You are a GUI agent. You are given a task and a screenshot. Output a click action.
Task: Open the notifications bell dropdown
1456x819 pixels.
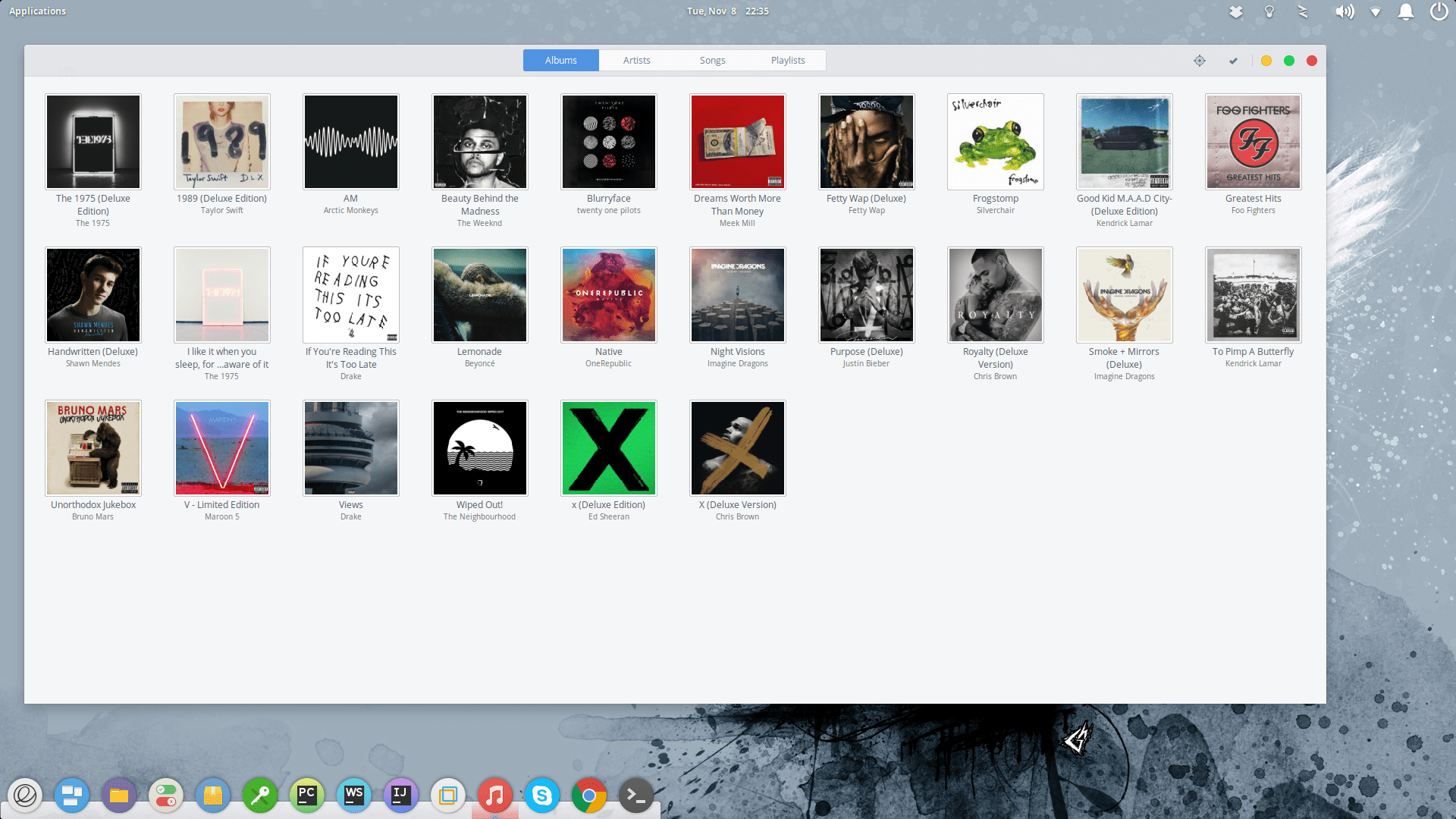point(1406,11)
